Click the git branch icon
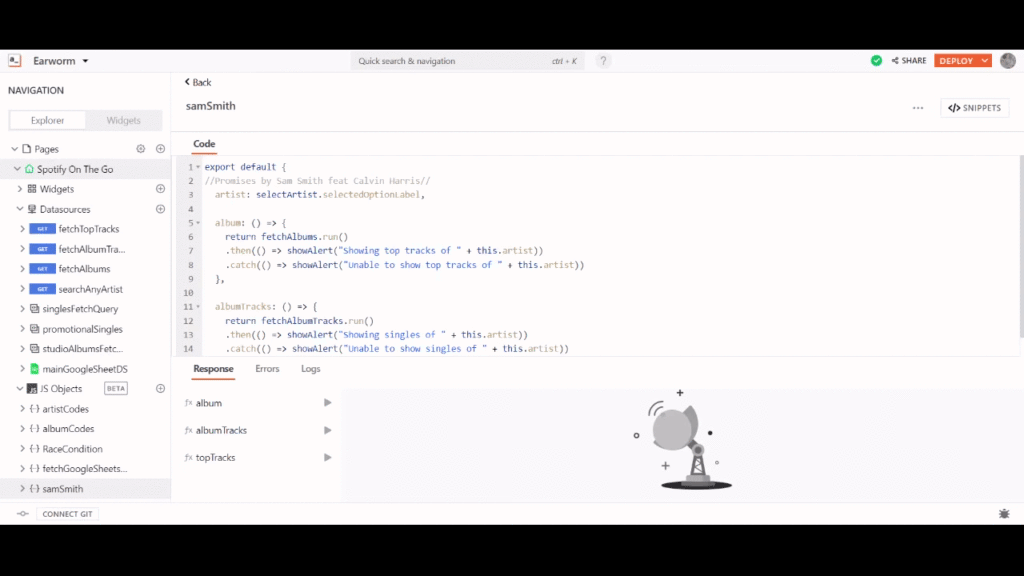Screen dimensions: 1024x576 (22, 514)
